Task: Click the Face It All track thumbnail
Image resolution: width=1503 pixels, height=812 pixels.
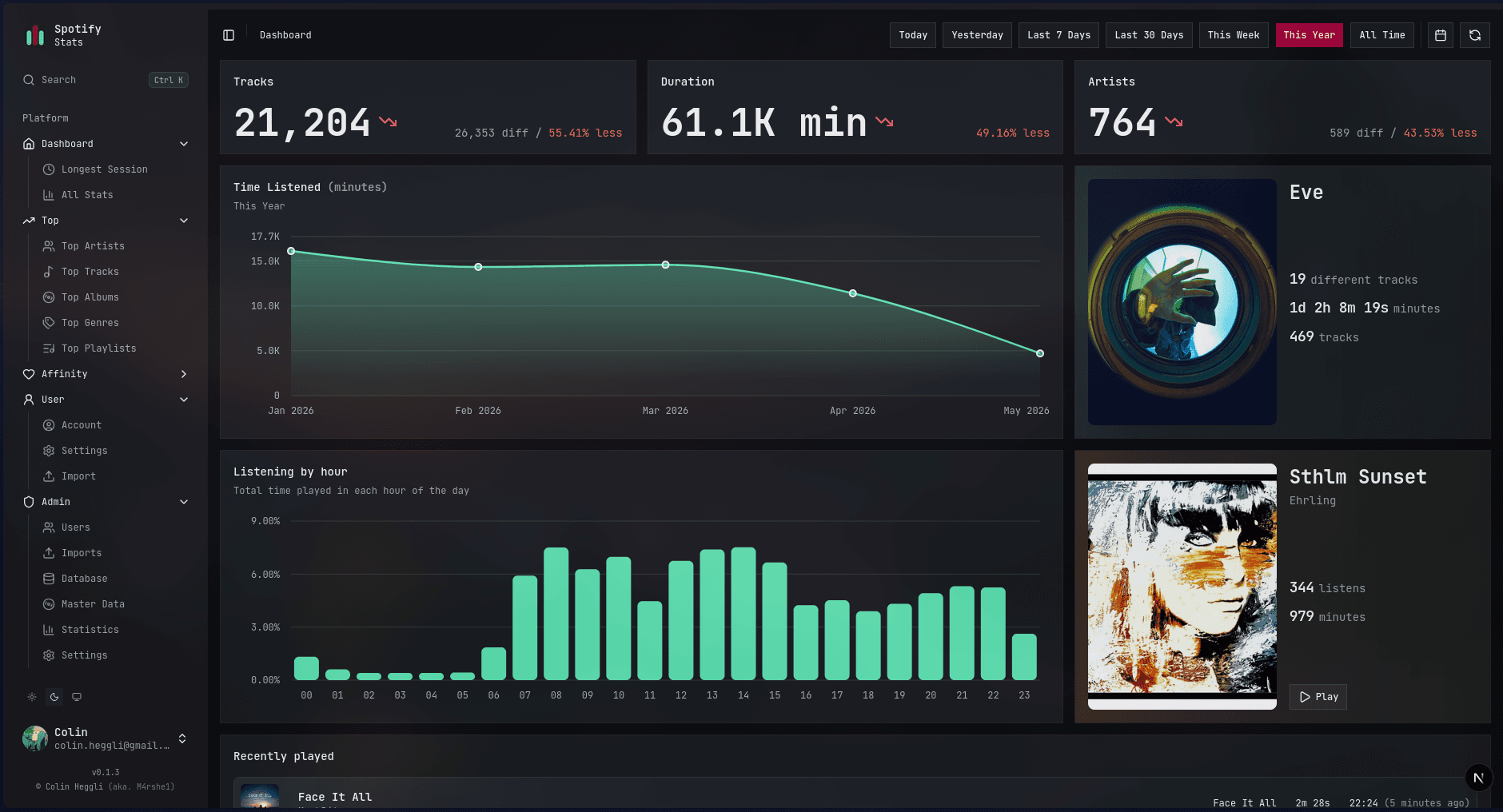Action: [x=260, y=796]
